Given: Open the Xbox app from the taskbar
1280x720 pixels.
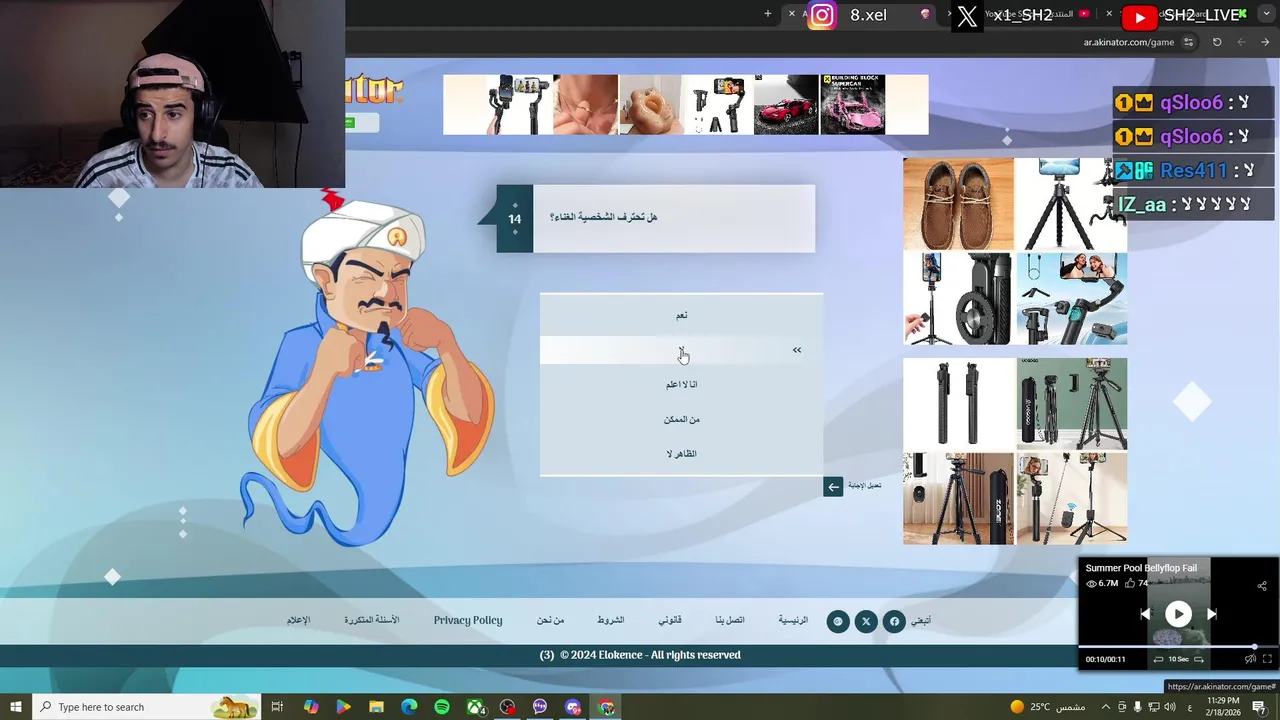Looking at the screenshot, I should [x=475, y=707].
